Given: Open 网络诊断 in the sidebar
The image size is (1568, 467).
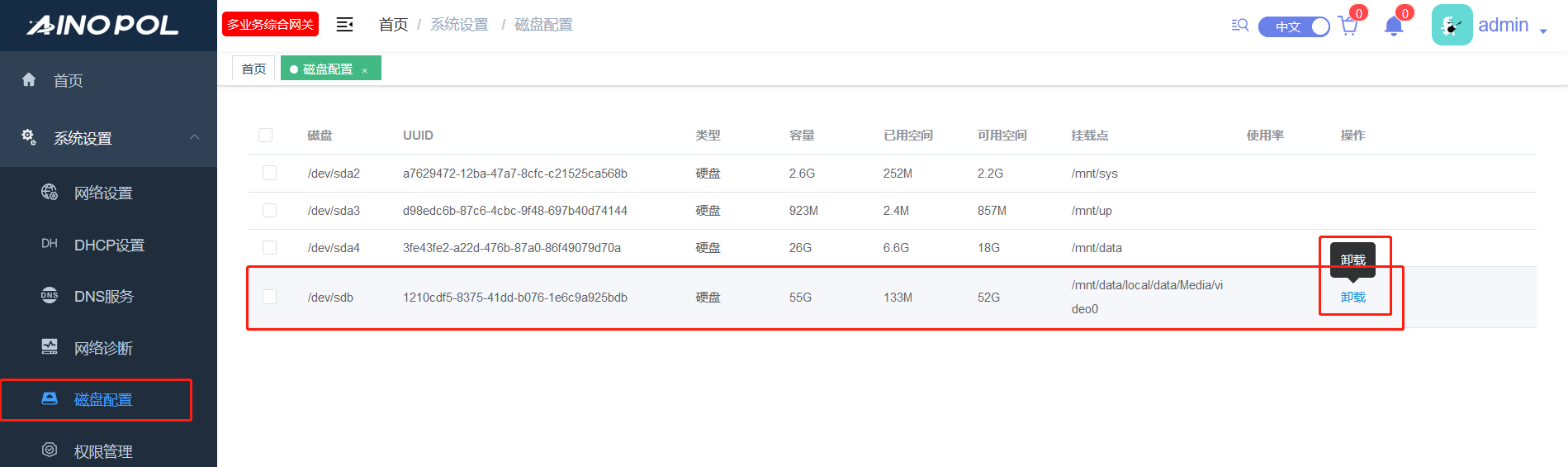Looking at the screenshot, I should click(x=103, y=348).
